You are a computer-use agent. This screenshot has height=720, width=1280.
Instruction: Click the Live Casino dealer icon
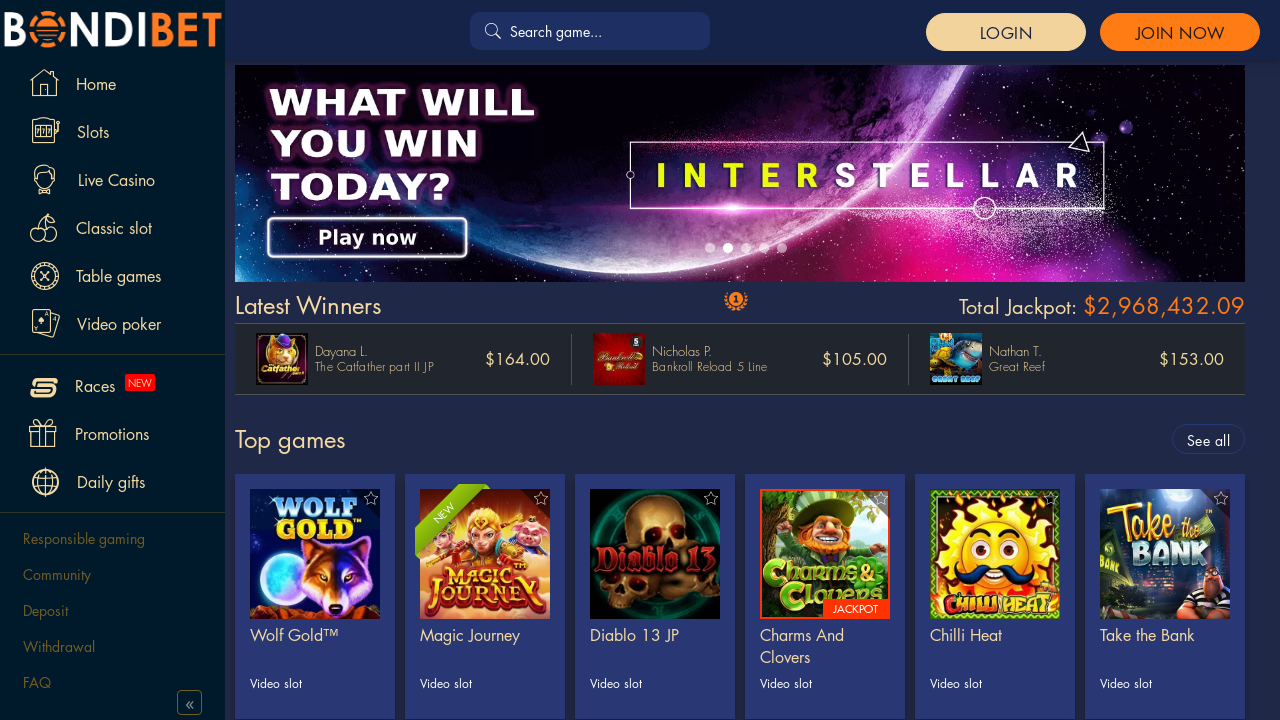(x=44, y=180)
